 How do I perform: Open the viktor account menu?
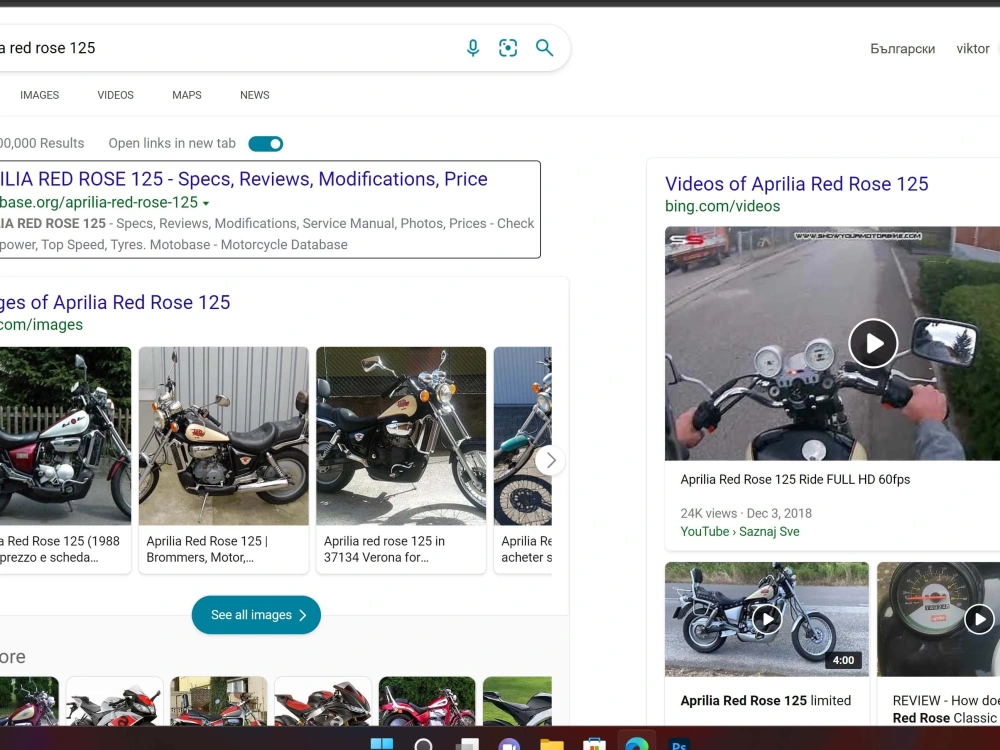973,48
